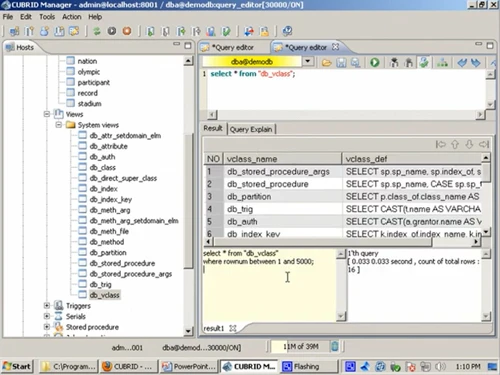Click the vclass_def column header
This screenshot has width=500, height=375.
coord(412,159)
